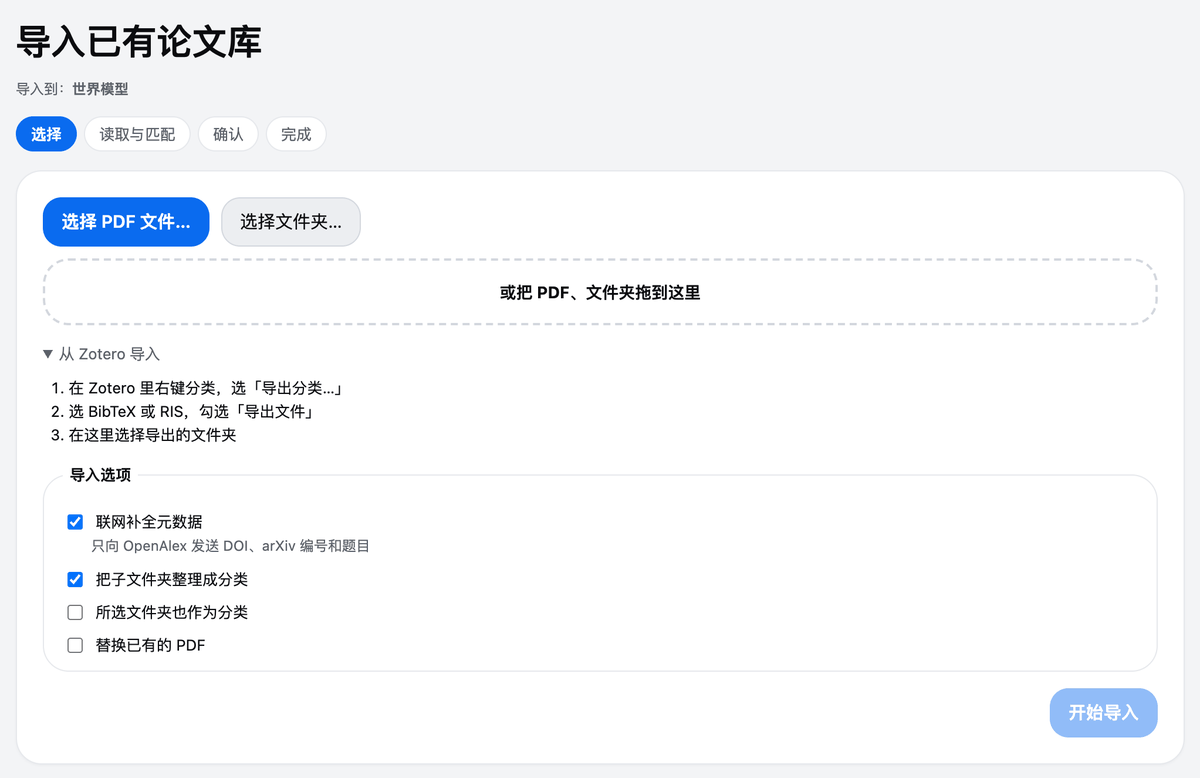Enable the 所选文件夹也作为分类 checkbox

[75, 613]
